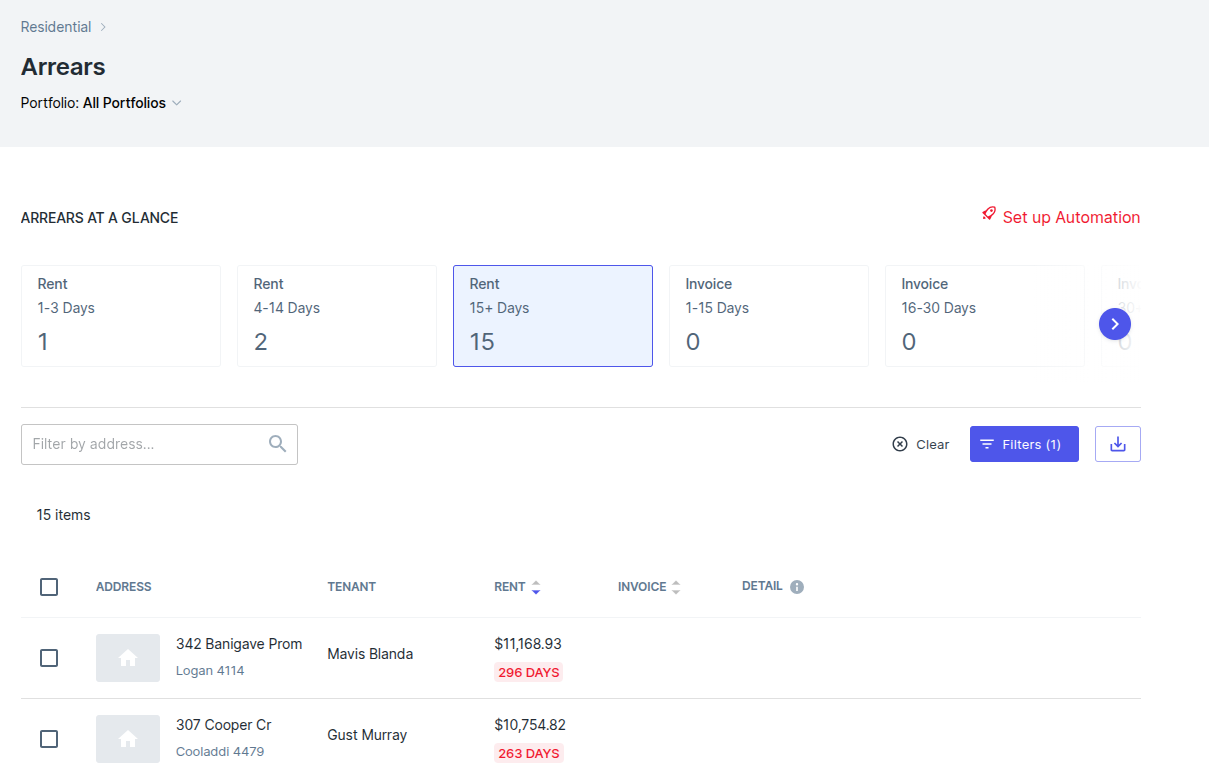This screenshot has width=1209, height=767.
Task: Click the DETAIL info icon
Action: [797, 587]
